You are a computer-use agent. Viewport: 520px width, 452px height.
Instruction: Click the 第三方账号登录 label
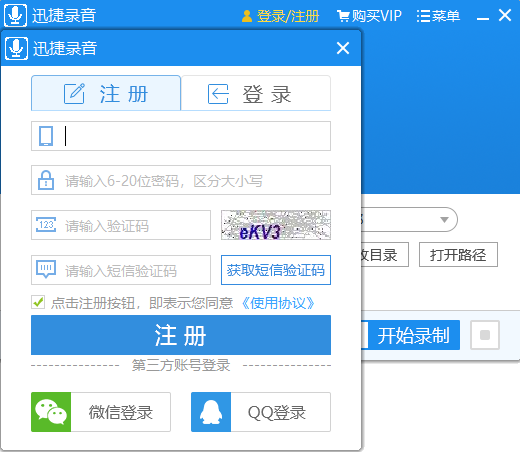click(181, 365)
